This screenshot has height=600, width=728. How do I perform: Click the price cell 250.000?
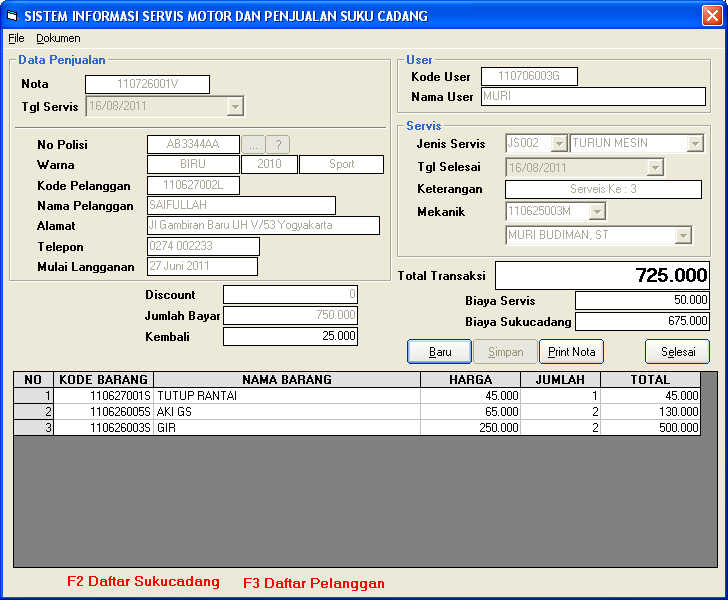click(x=470, y=427)
